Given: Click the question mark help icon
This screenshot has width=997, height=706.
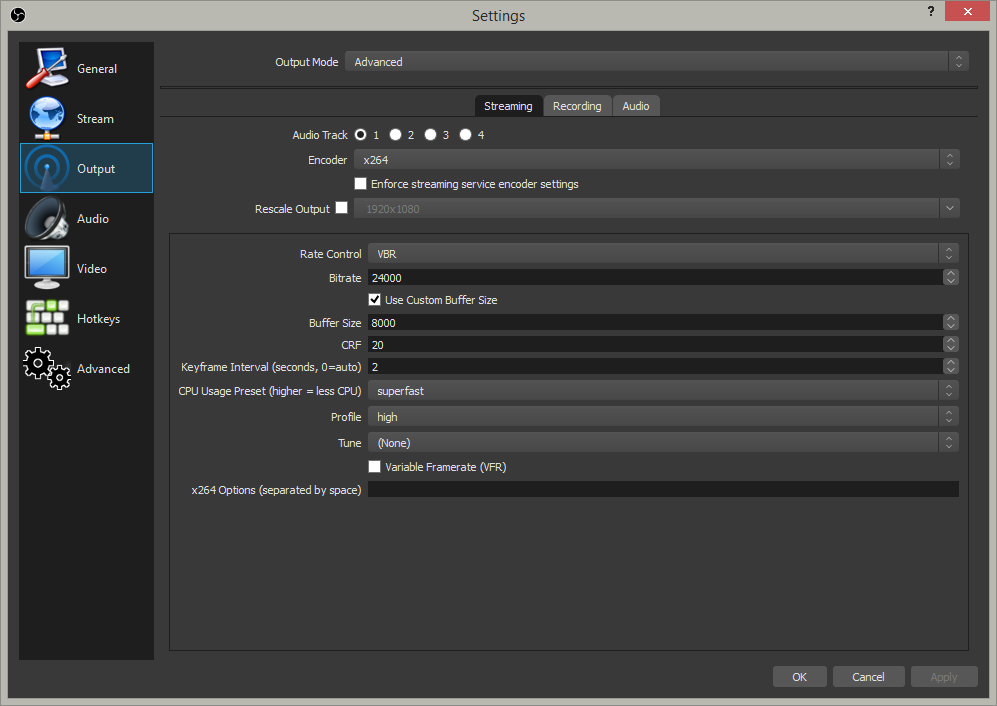Looking at the screenshot, I should click(x=931, y=11).
